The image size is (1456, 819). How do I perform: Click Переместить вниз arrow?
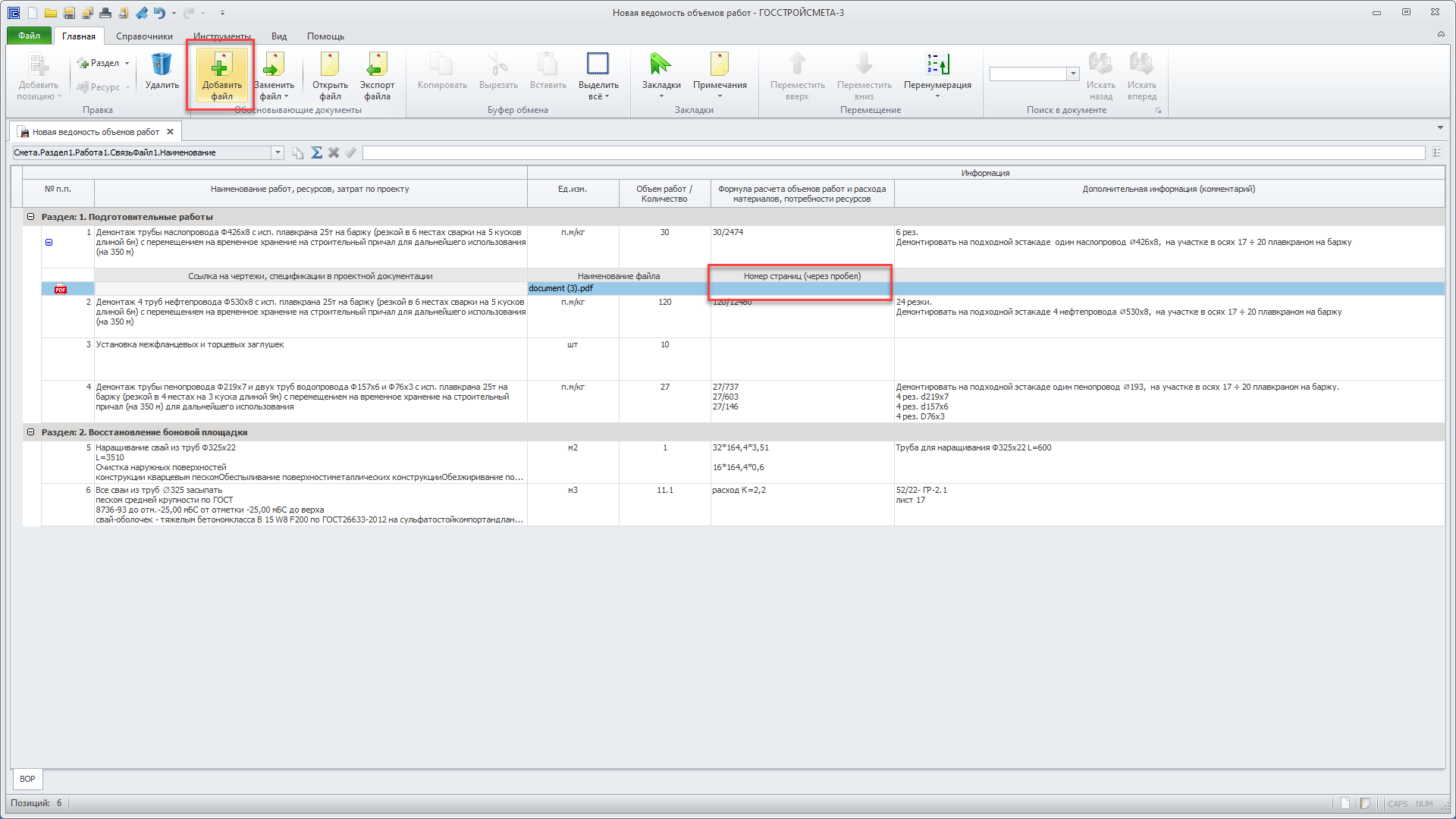(864, 76)
